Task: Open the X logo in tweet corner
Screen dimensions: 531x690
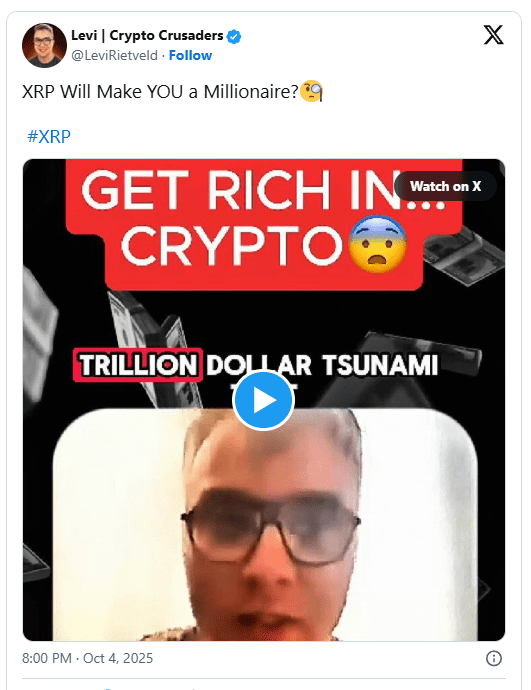Action: 493,35
